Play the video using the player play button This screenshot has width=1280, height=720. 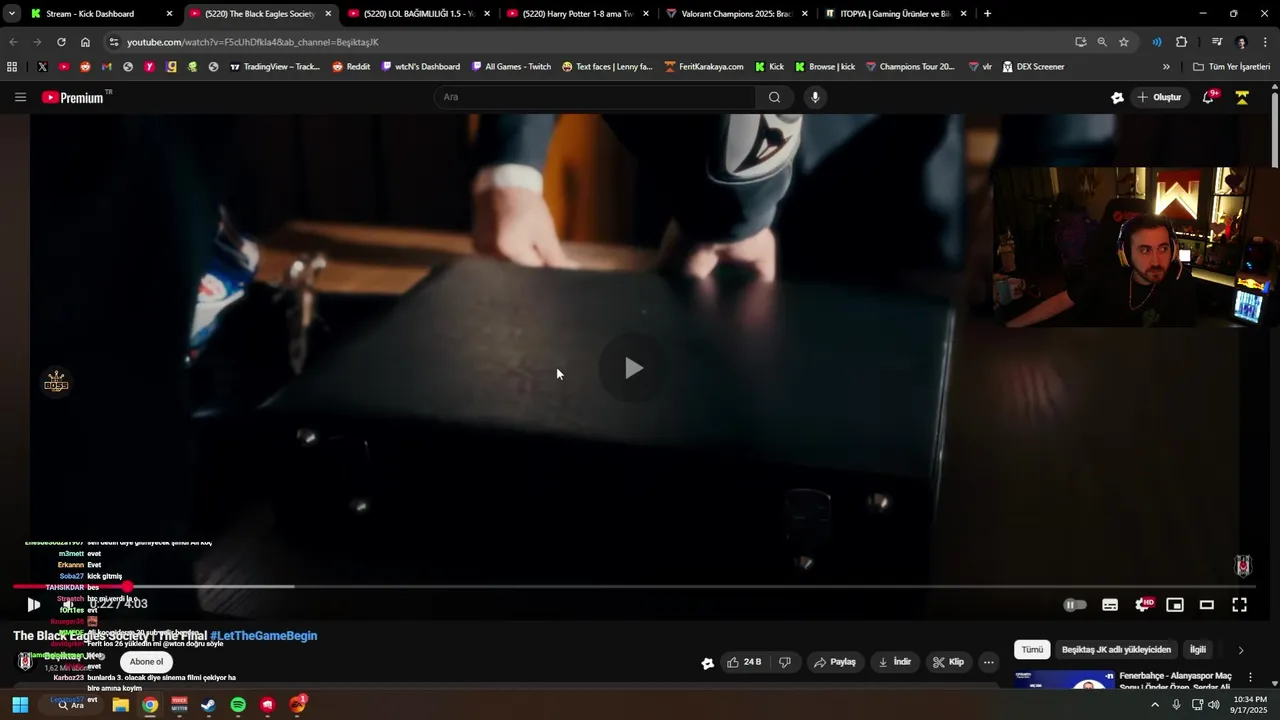(x=33, y=604)
